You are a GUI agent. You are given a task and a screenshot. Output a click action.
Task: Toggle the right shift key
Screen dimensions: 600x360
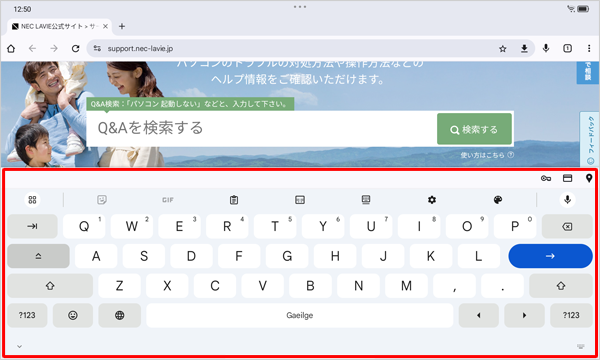click(561, 286)
